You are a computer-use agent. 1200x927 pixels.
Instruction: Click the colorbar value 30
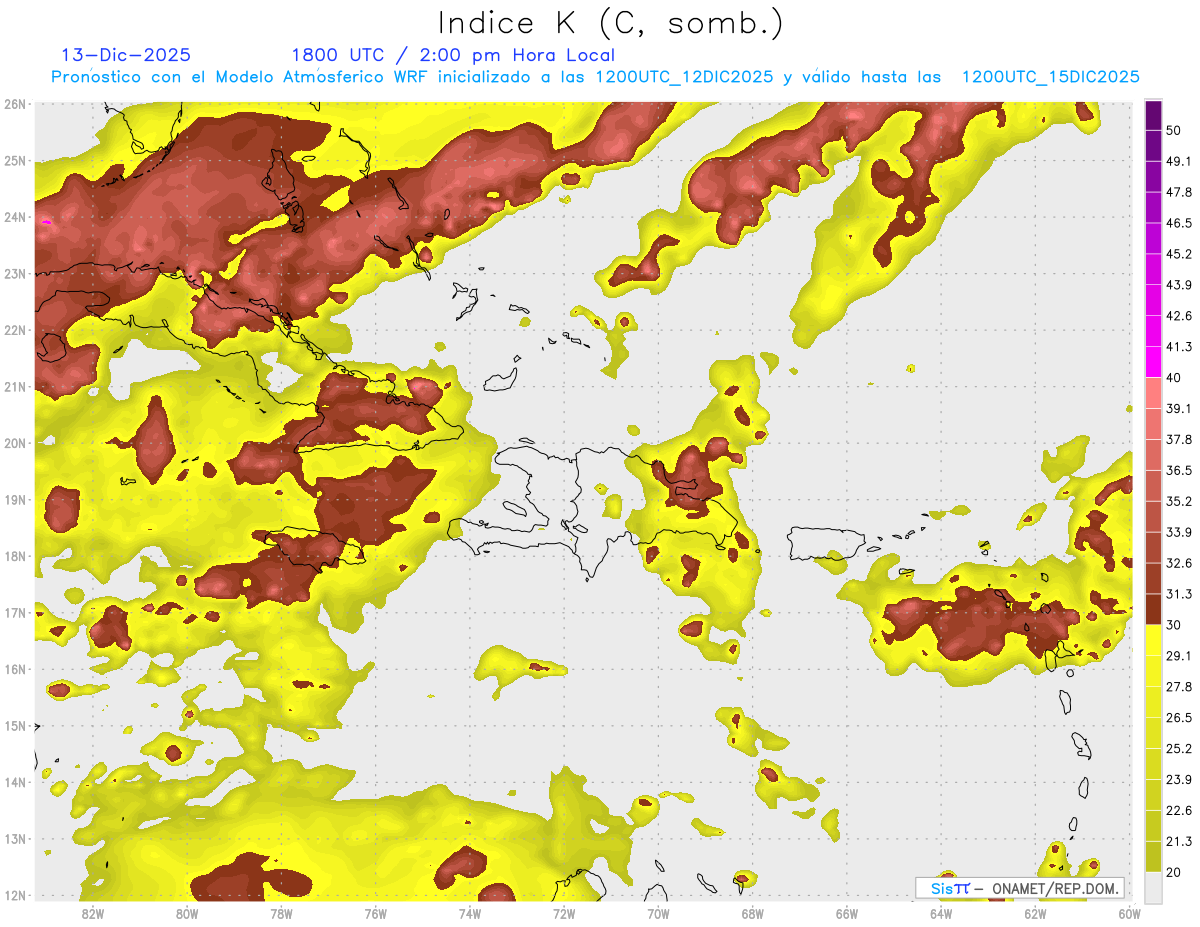1175,624
